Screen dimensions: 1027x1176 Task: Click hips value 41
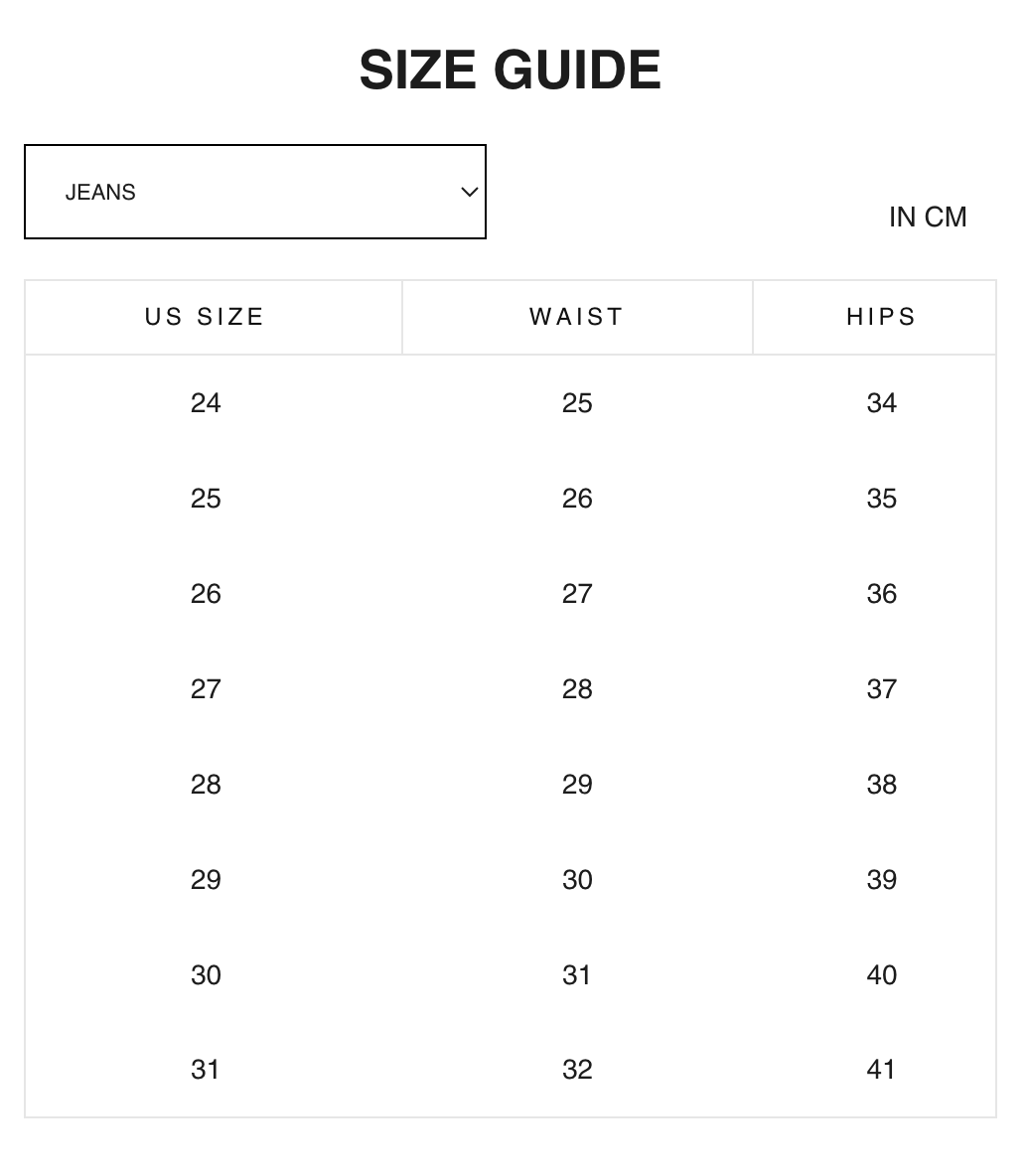click(x=882, y=1070)
